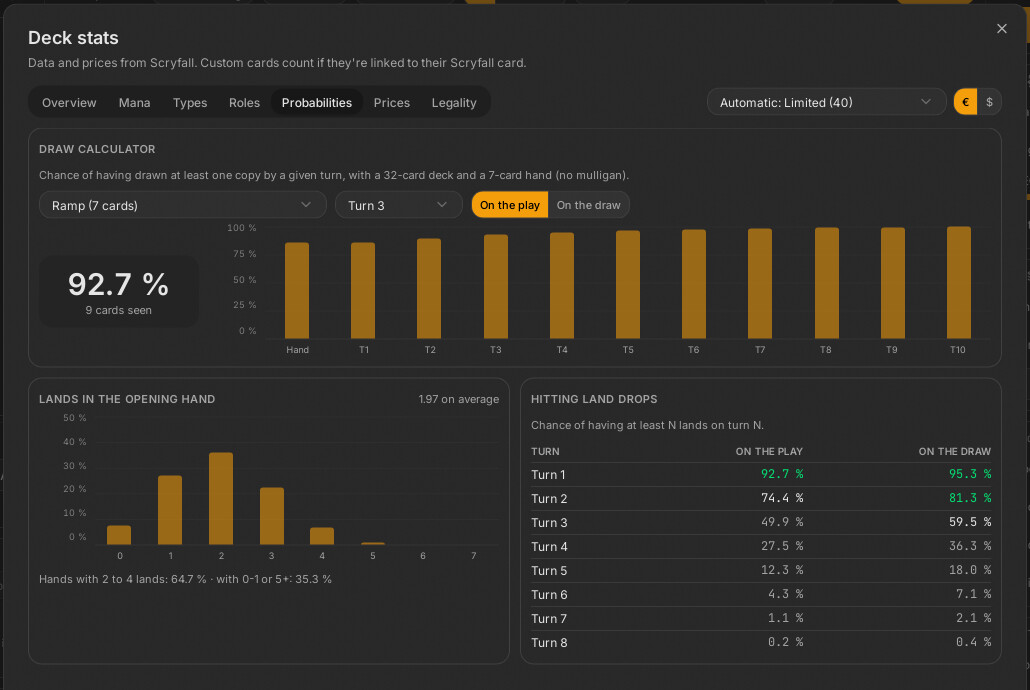This screenshot has width=1030, height=690.
Task: Open the Automatic: Limited (40) format dropdown
Action: (826, 102)
